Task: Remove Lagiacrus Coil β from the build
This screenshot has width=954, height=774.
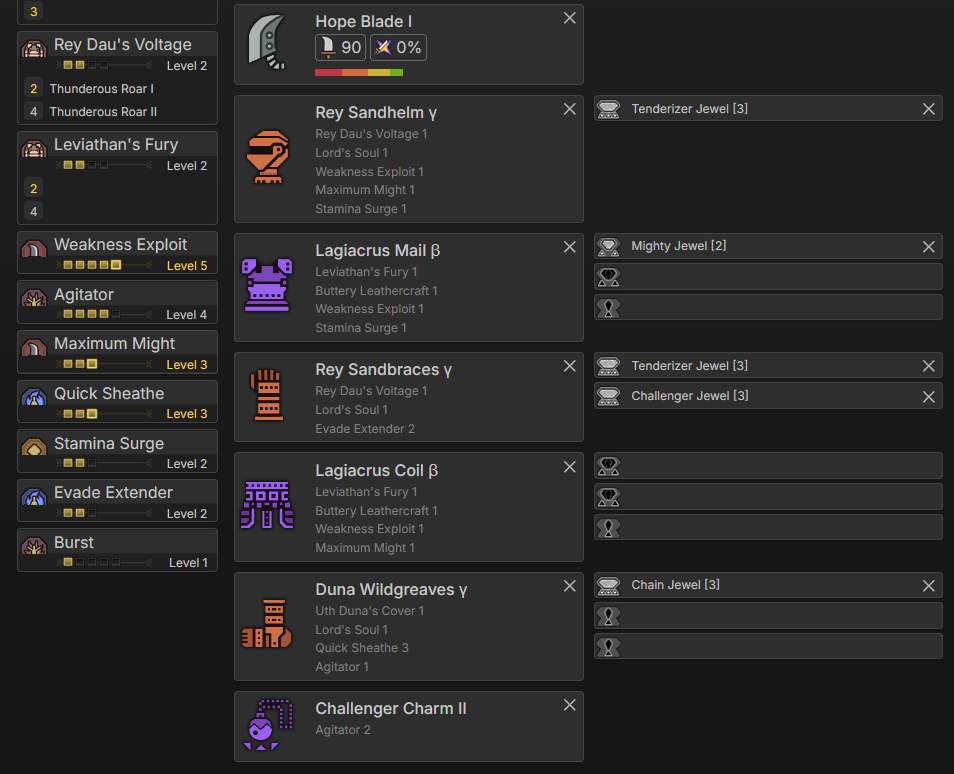Action: click(569, 467)
